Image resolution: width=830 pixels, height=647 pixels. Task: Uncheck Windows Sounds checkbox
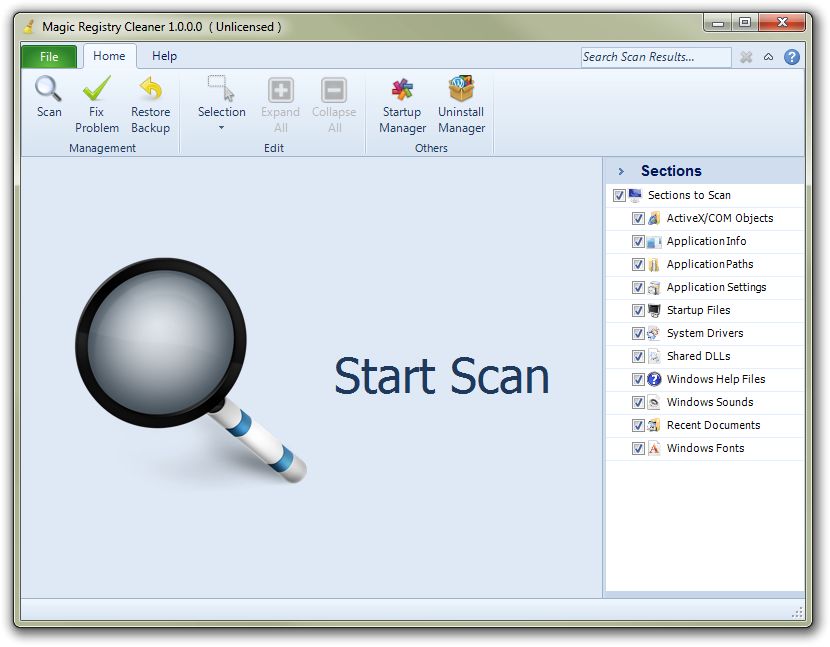(x=638, y=402)
